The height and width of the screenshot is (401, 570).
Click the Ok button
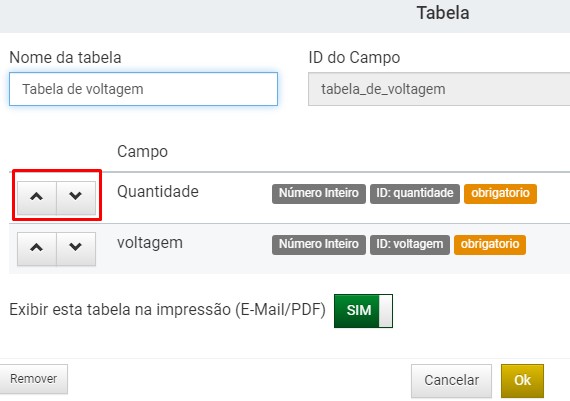522,381
